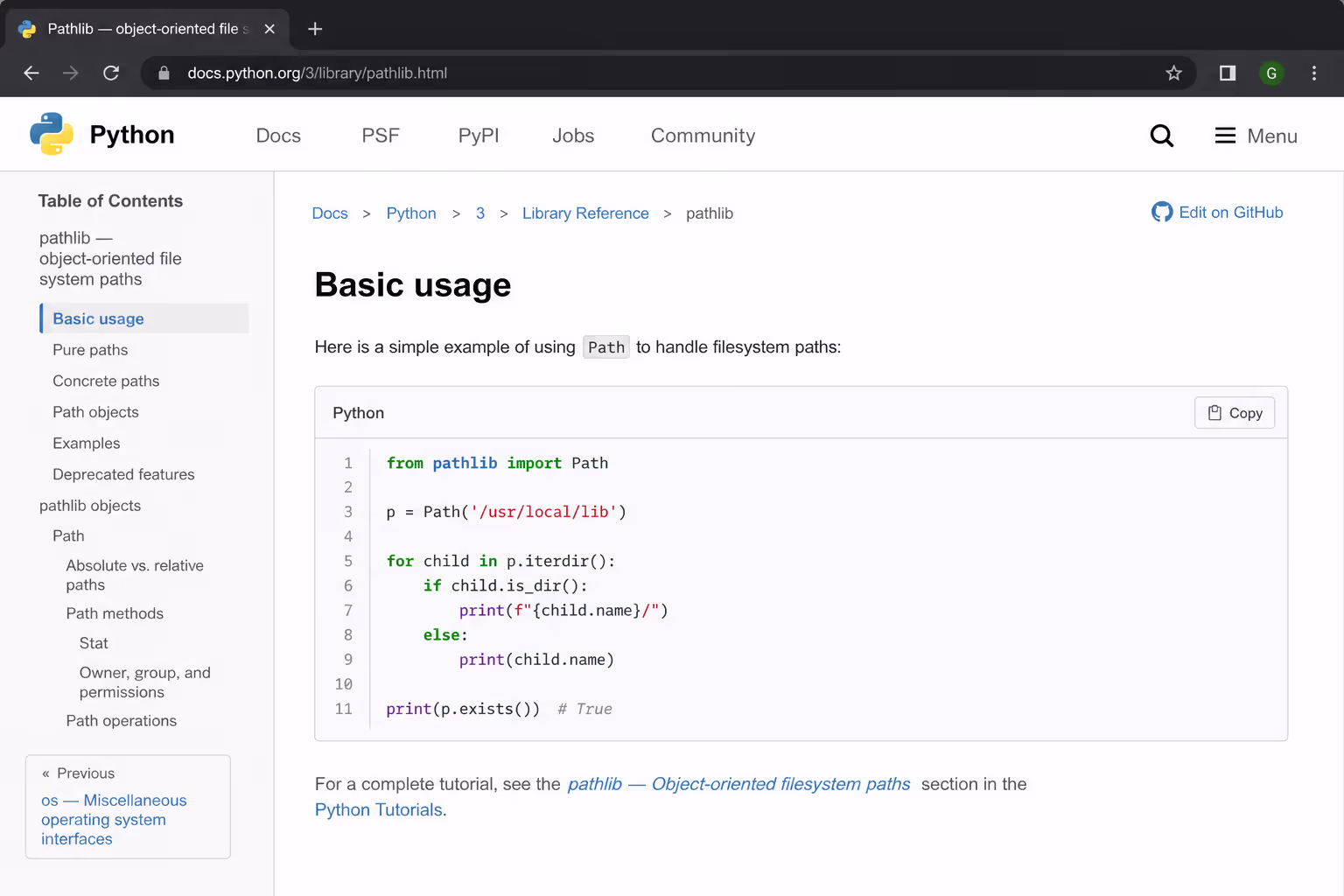Image resolution: width=1344 pixels, height=896 pixels.
Task: Select Path objects in table of contents
Action: tap(95, 412)
